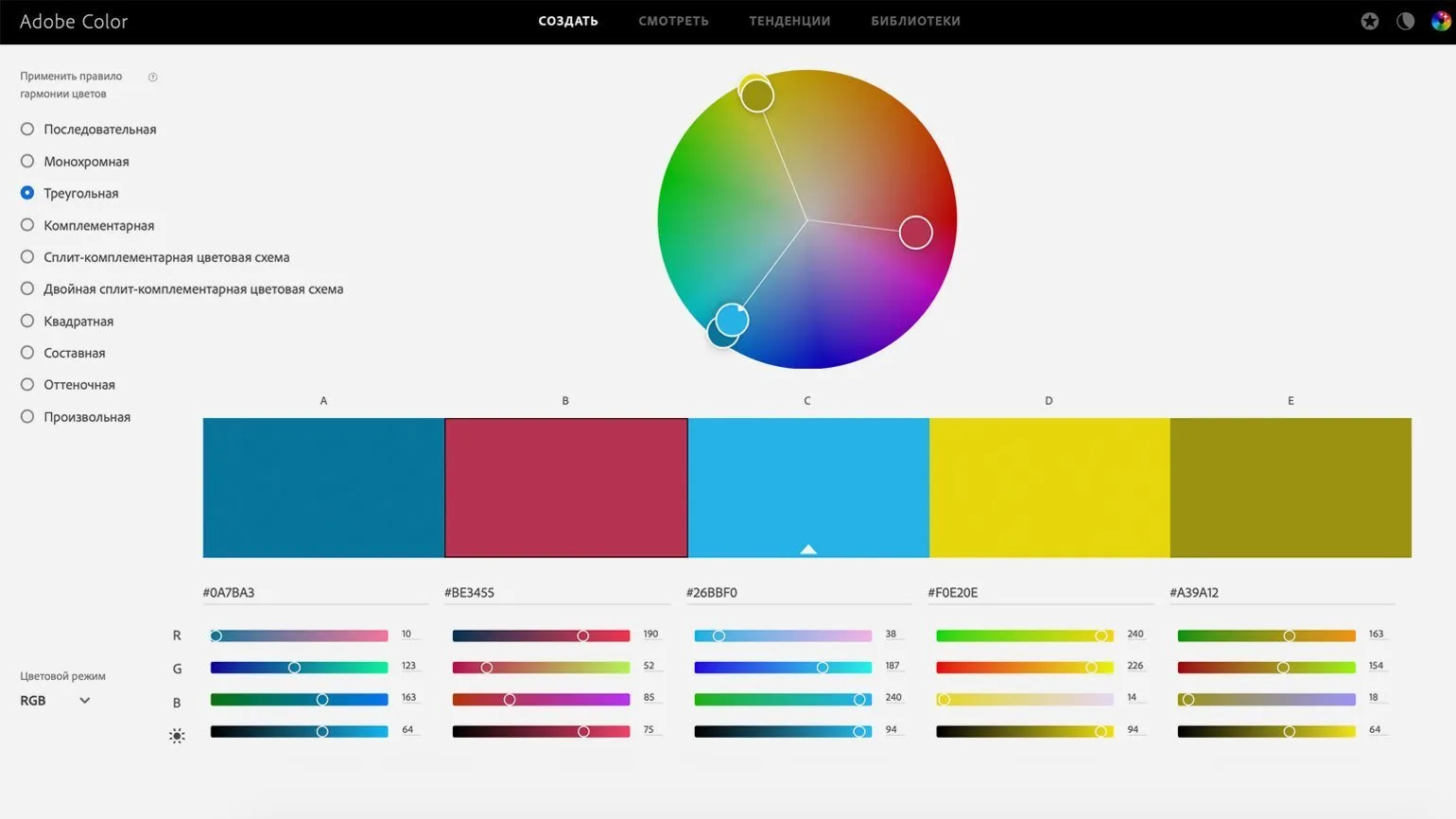Click the help icon beside harmony rule label

(x=152, y=77)
